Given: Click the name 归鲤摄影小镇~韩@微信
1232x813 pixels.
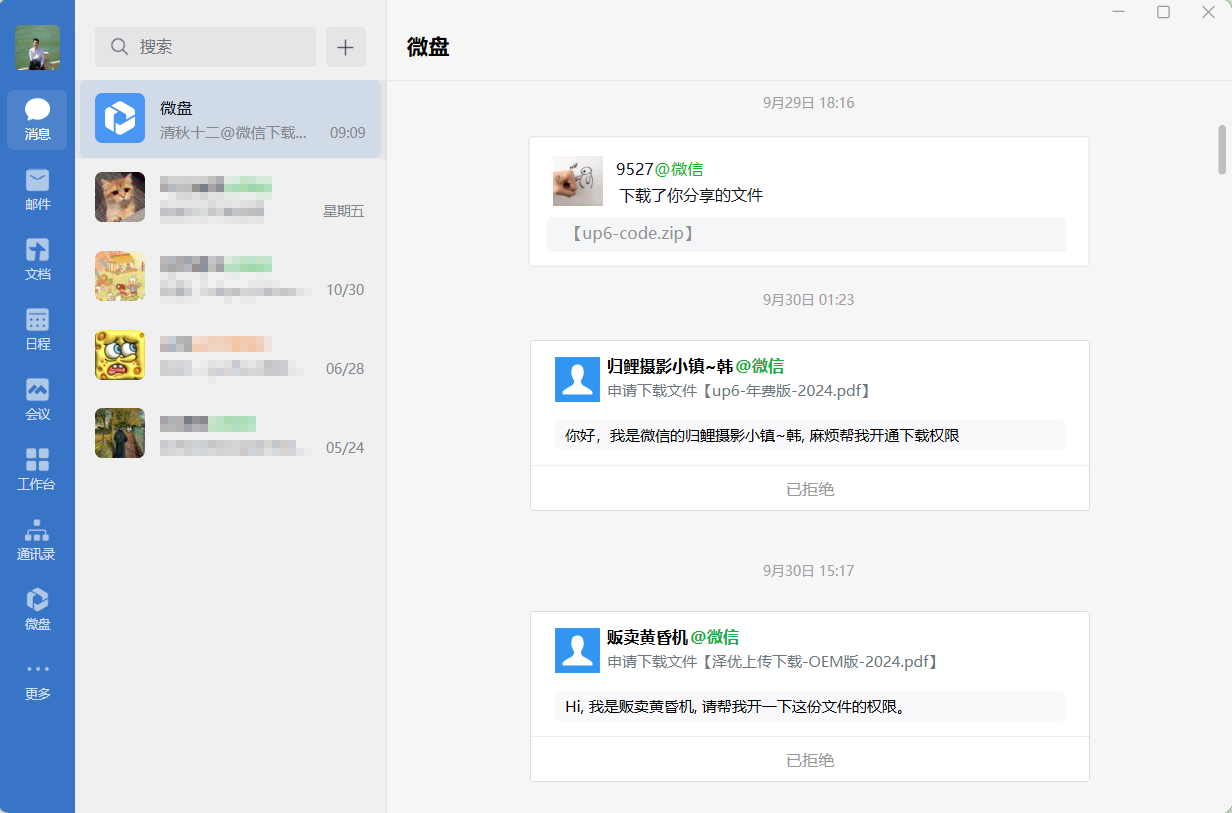Looking at the screenshot, I should (696, 366).
